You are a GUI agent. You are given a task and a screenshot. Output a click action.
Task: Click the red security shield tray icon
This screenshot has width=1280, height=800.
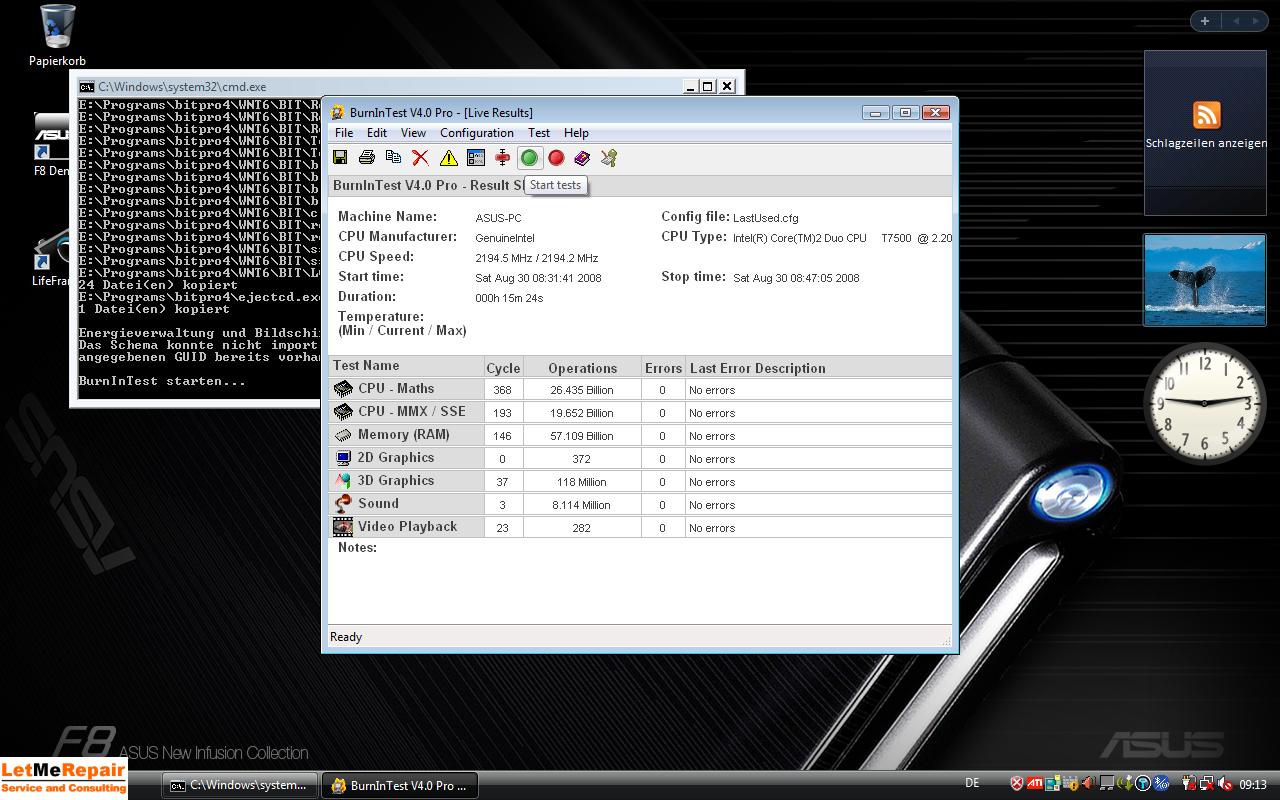click(x=1017, y=783)
